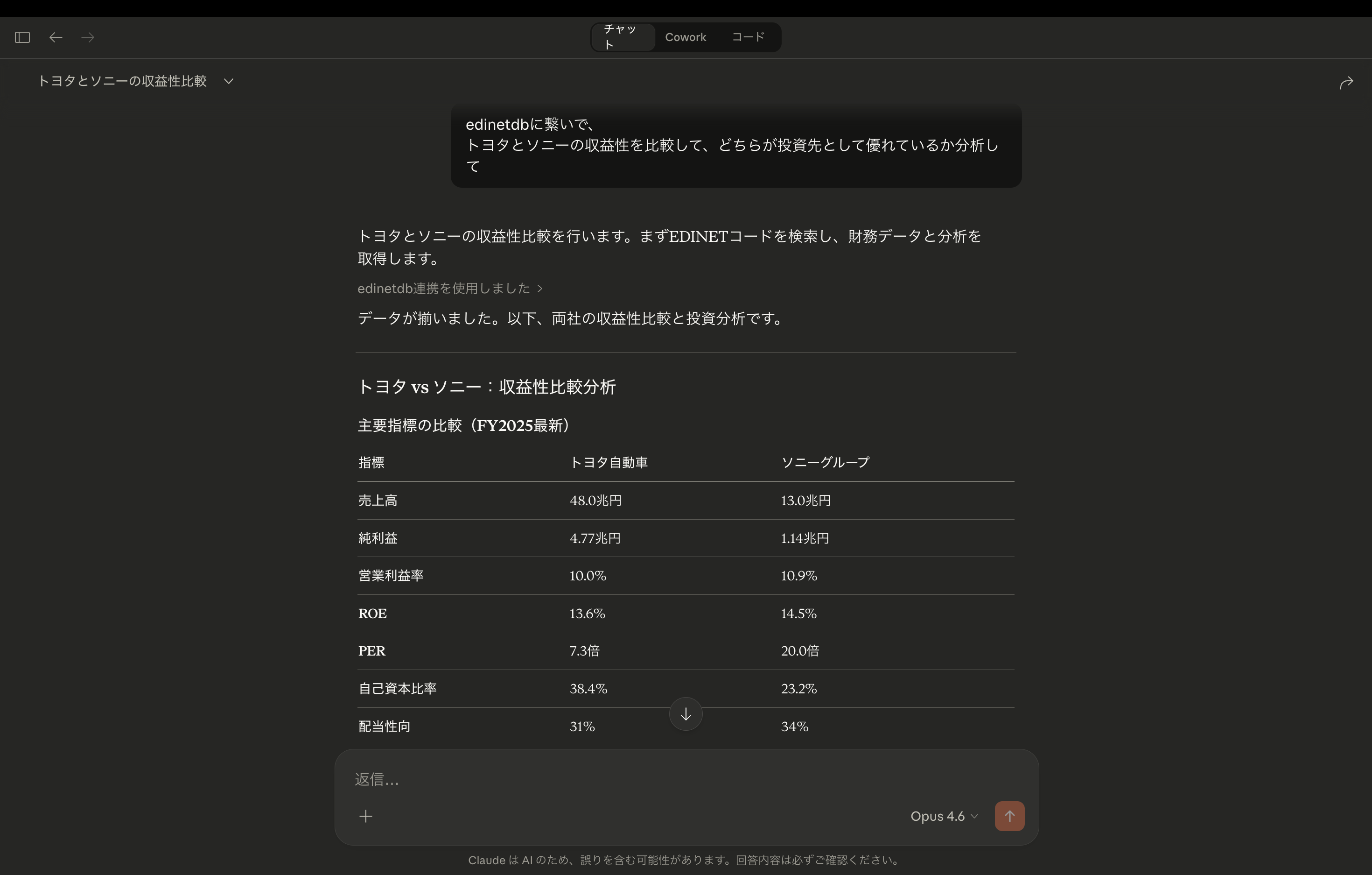Toggle the sidebar panel icon
The image size is (1372, 875).
point(22,38)
